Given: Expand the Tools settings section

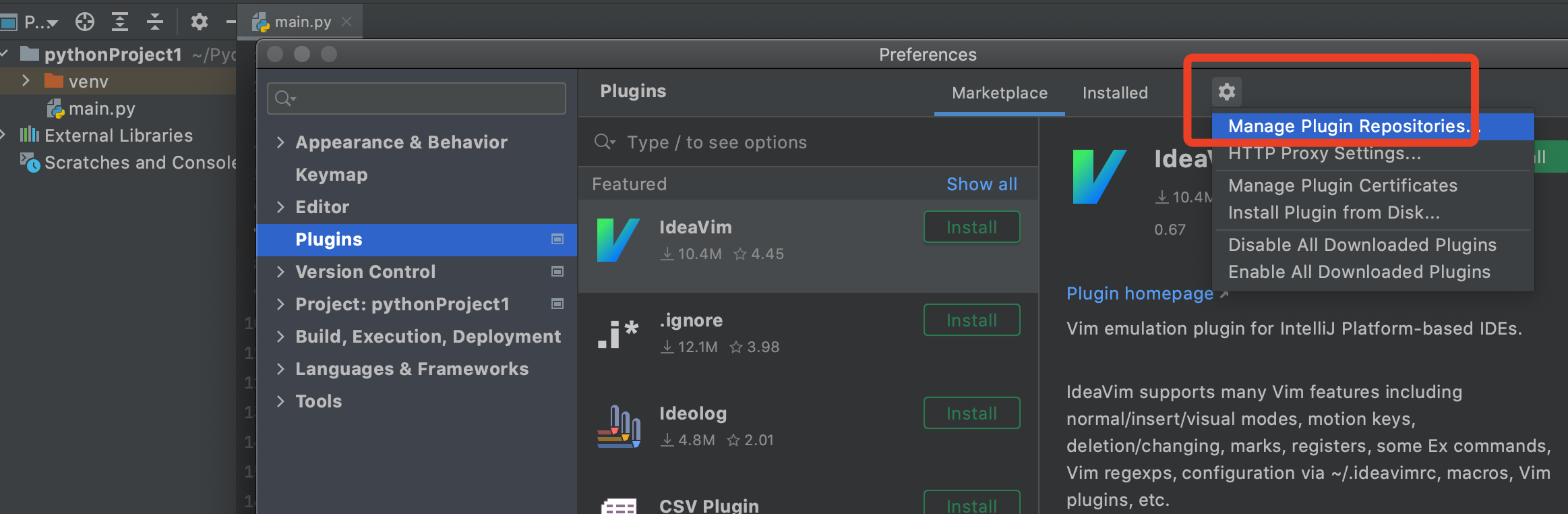Looking at the screenshot, I should pyautogui.click(x=280, y=401).
